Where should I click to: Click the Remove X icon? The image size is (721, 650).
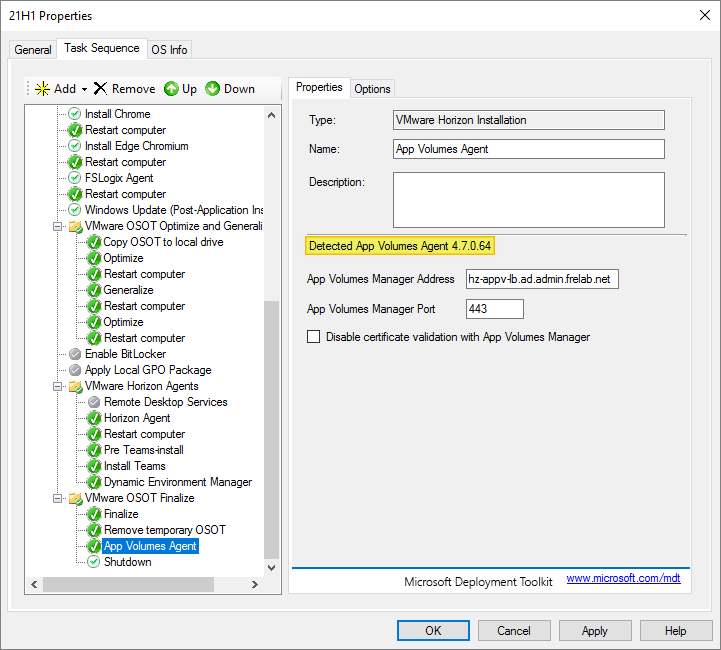(100, 89)
